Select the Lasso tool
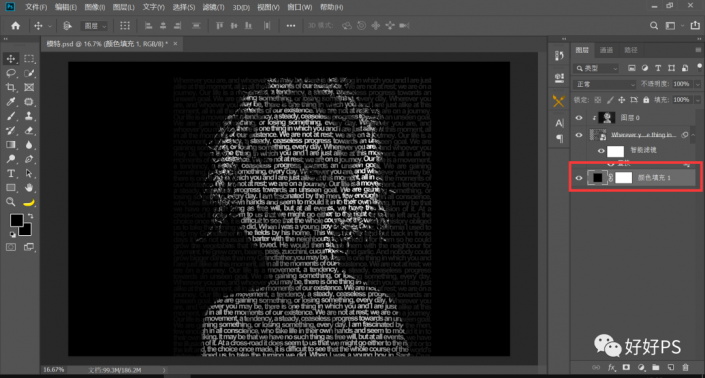The width and height of the screenshot is (705, 378). pyautogui.click(x=11, y=73)
